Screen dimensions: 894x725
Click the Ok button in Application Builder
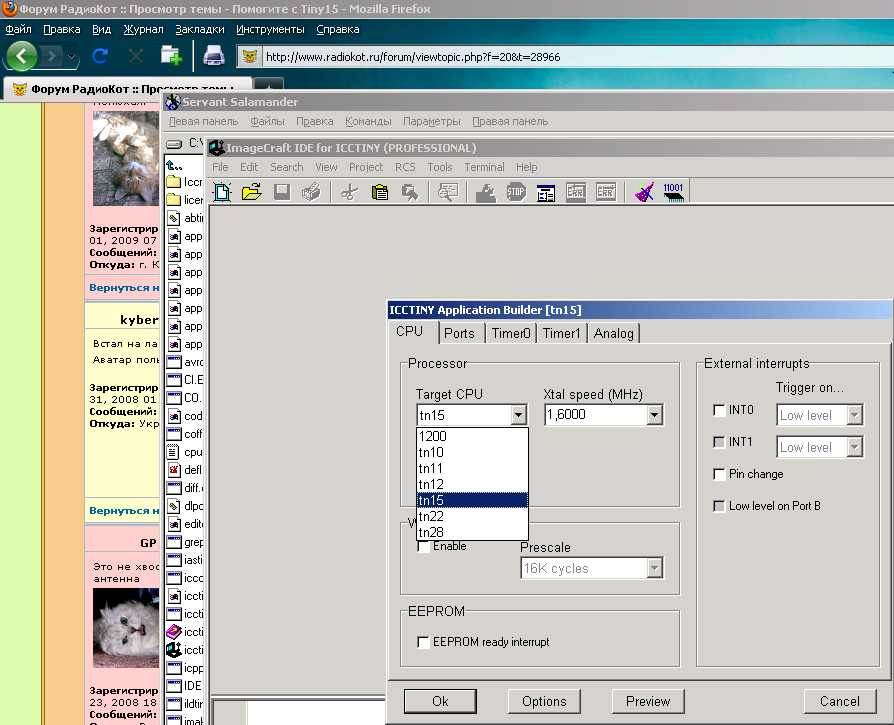click(440, 701)
